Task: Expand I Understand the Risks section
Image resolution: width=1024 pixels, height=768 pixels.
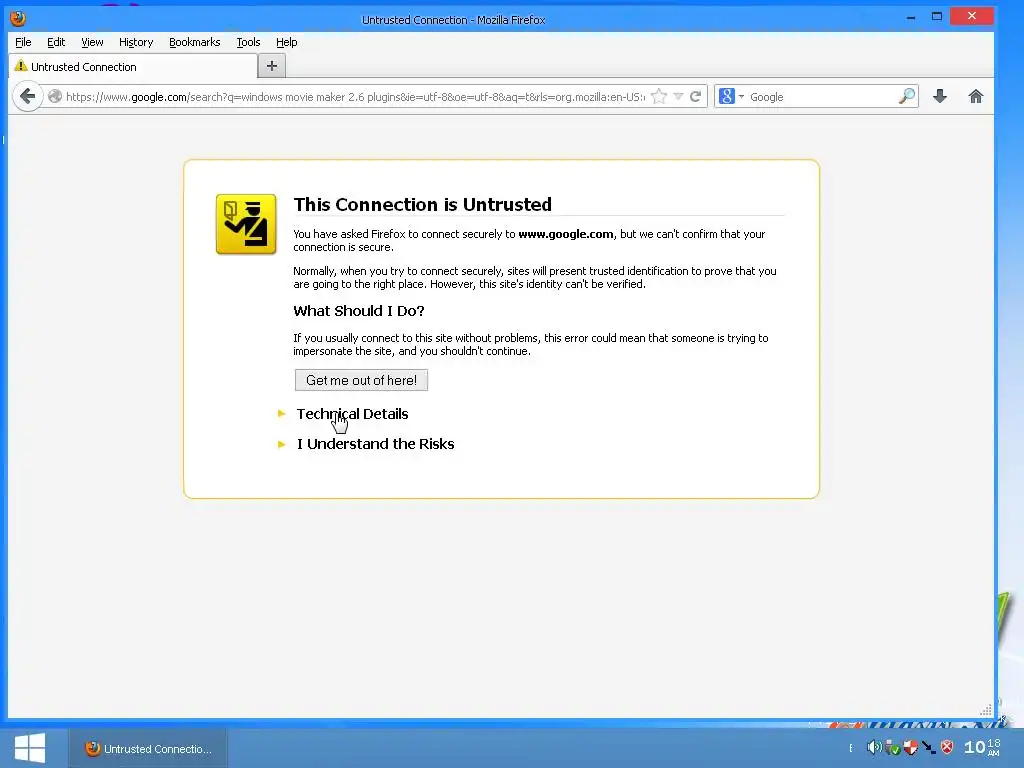Action: pos(375,444)
